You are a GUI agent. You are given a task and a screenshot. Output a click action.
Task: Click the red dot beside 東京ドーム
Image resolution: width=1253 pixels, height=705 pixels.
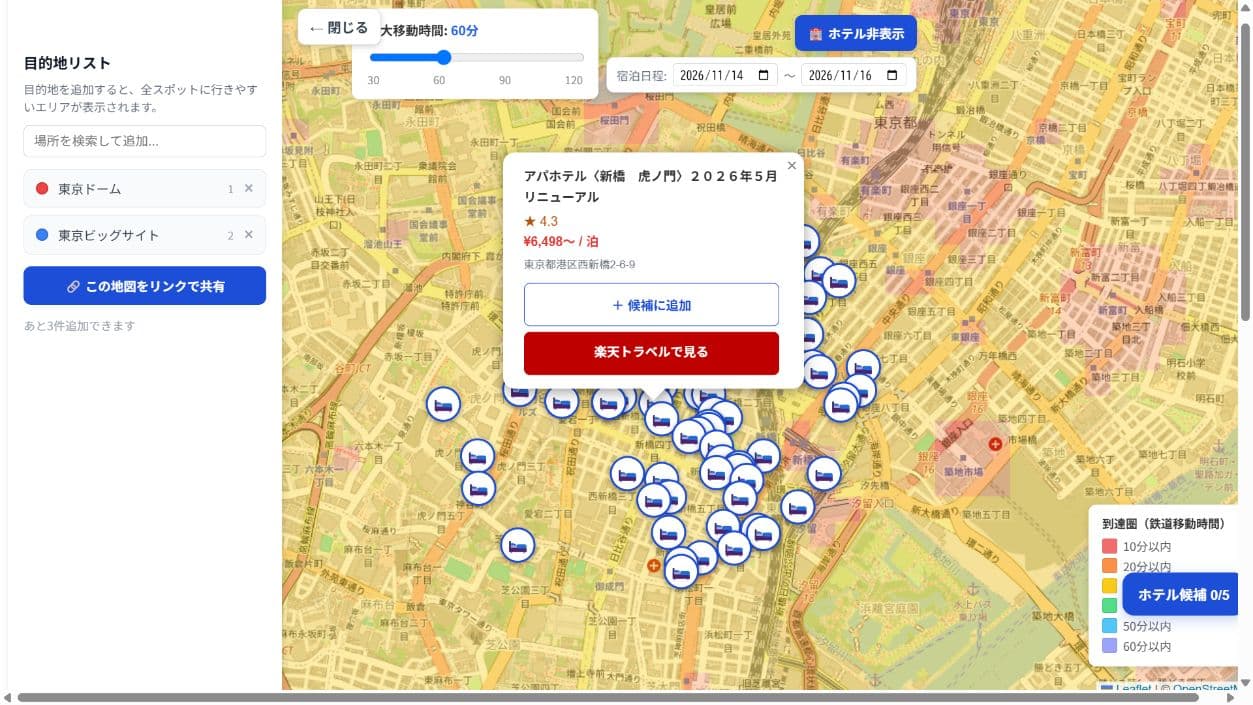pyautogui.click(x=42, y=189)
